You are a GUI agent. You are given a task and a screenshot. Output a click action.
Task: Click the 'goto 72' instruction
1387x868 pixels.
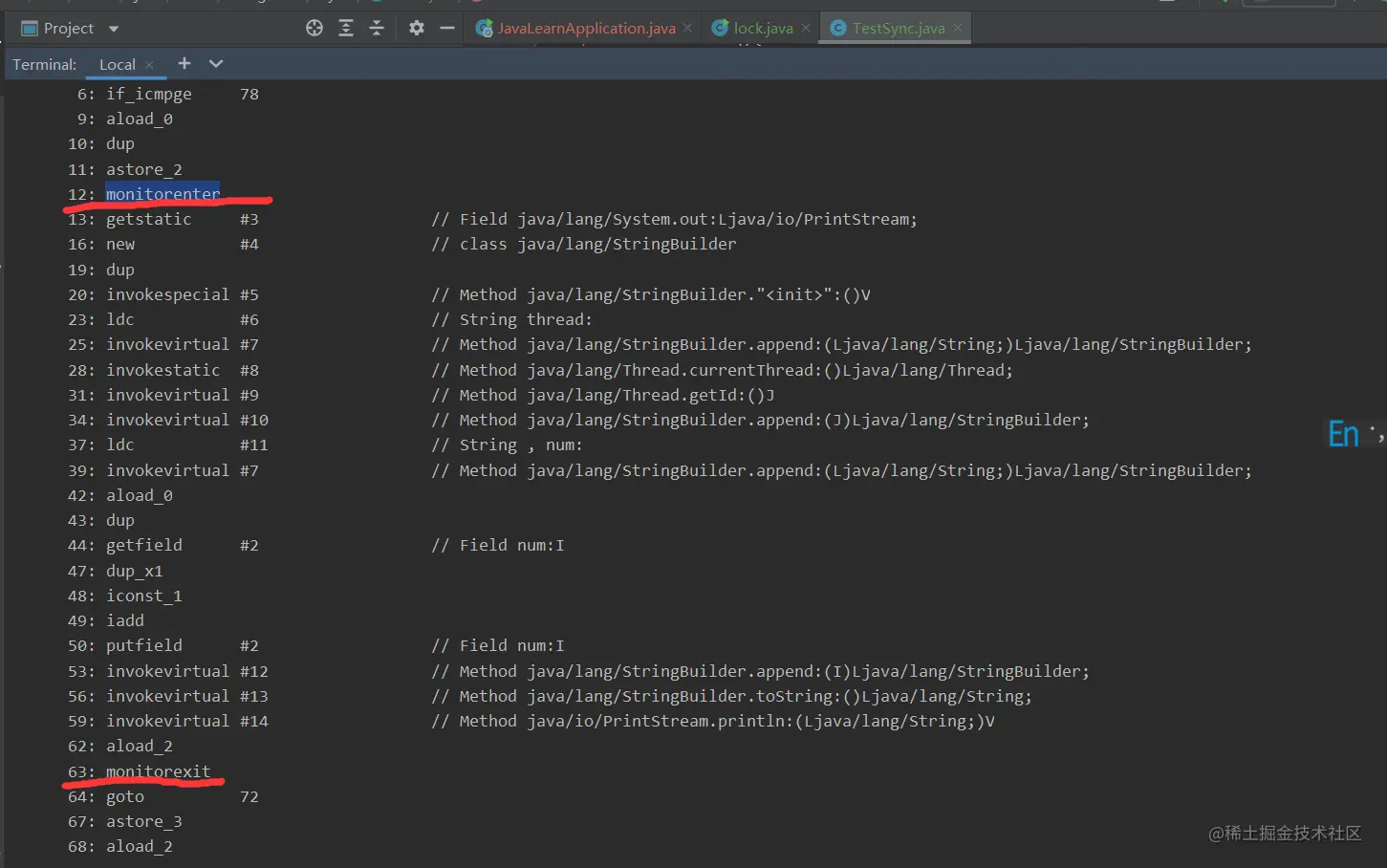[182, 796]
